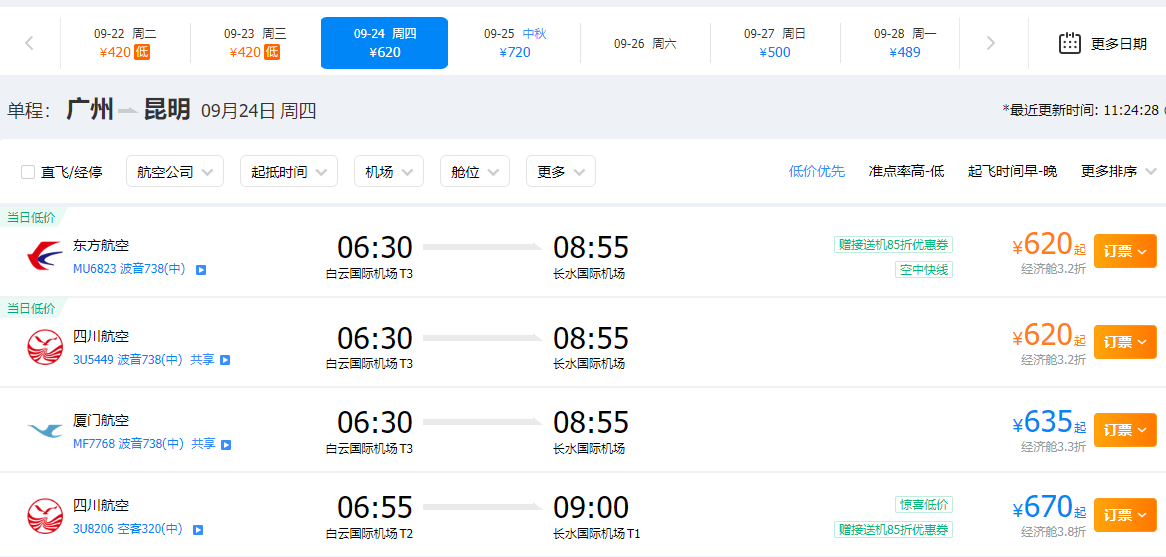Sort by 起飞时间早-晚
This screenshot has width=1166, height=557.
click(x=1012, y=172)
